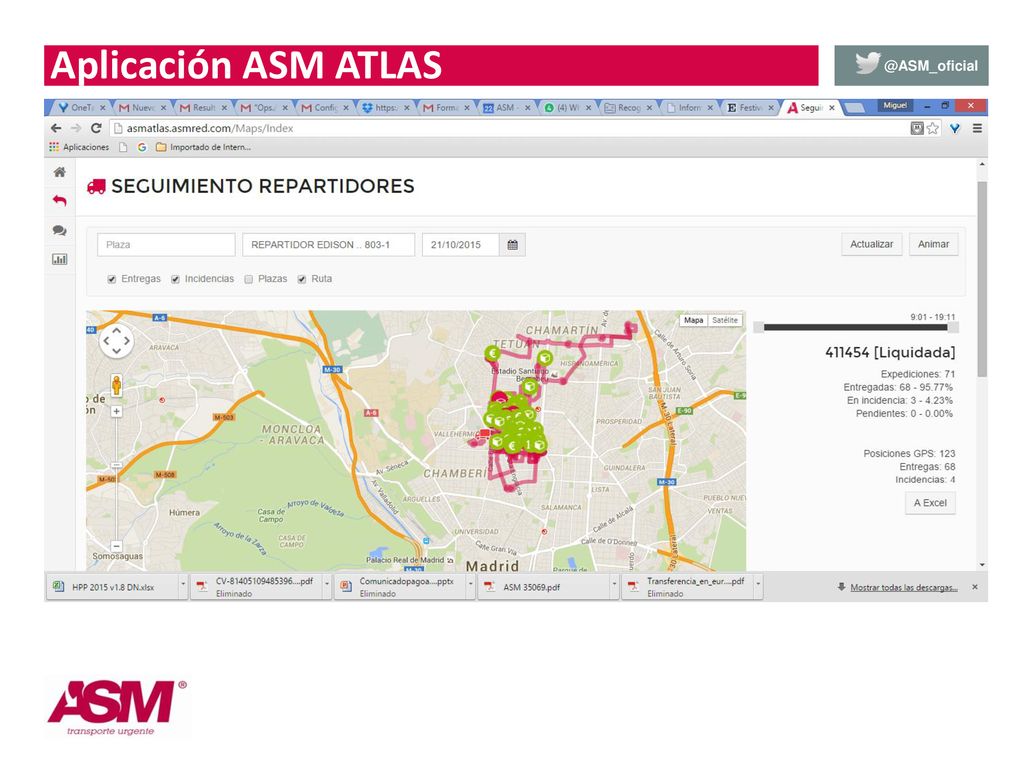The image size is (1024, 768).
Task: Click the browser forward arrow
Action: tap(76, 128)
